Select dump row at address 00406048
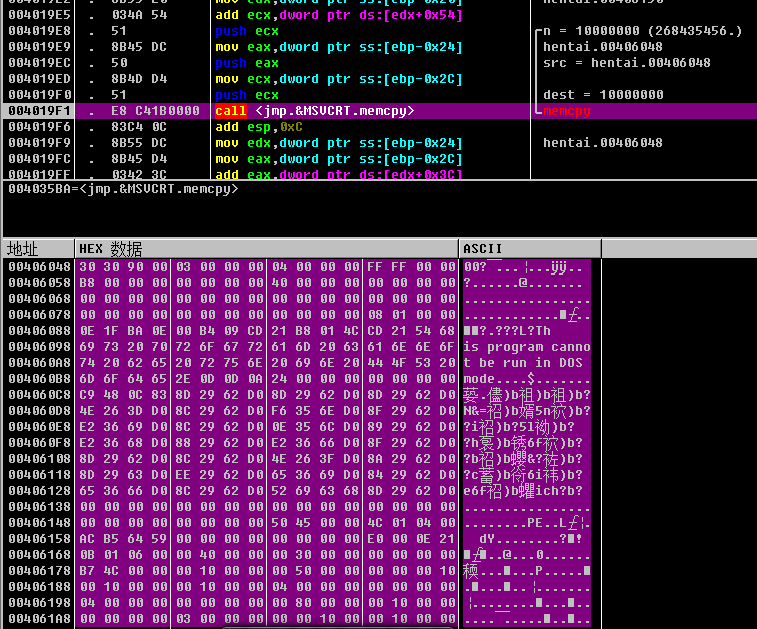This screenshot has height=629, width=757. (39, 267)
